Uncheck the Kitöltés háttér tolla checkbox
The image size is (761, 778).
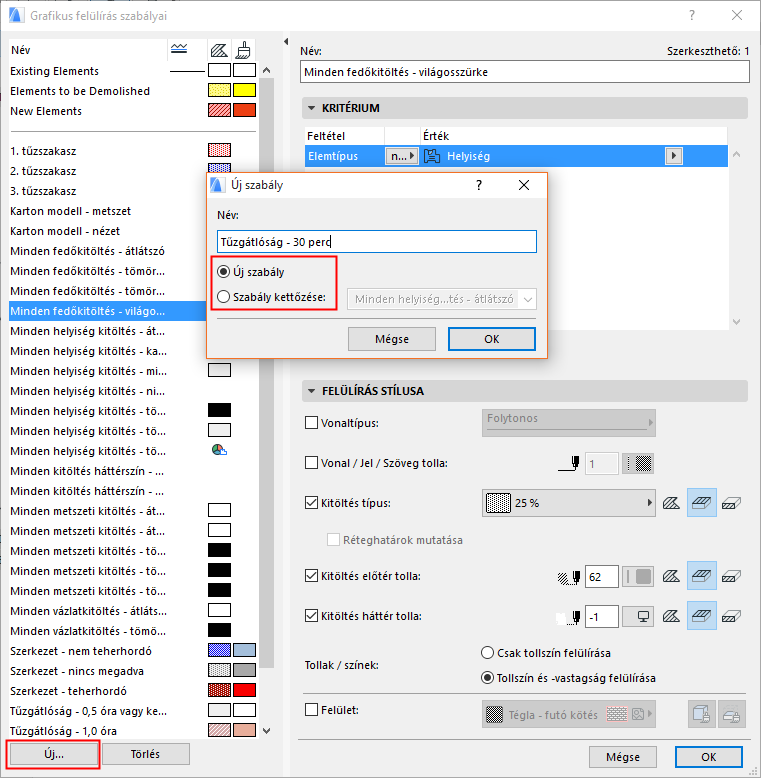(x=312, y=616)
